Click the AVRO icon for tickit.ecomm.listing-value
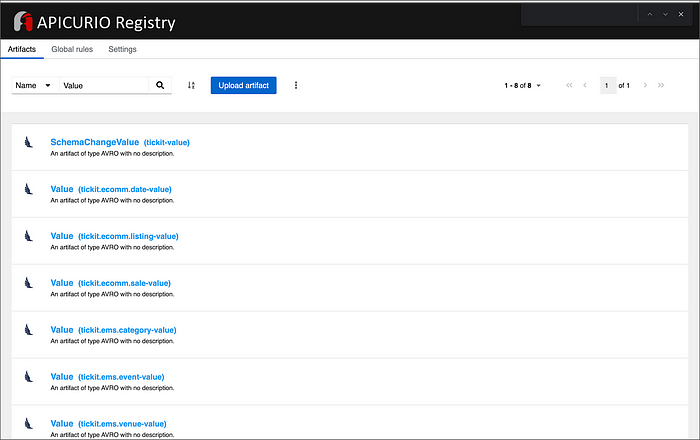Screen dimensions: 700x440 click(29, 236)
